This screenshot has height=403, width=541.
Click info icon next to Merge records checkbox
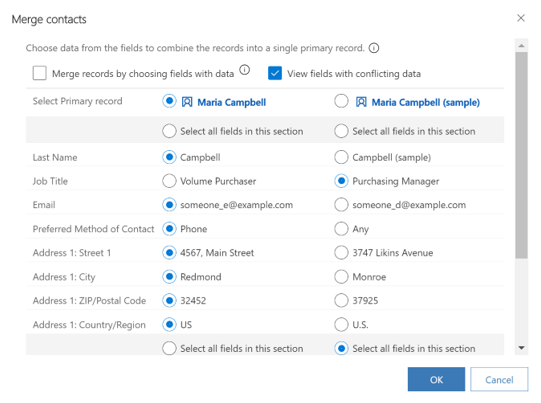point(245,70)
